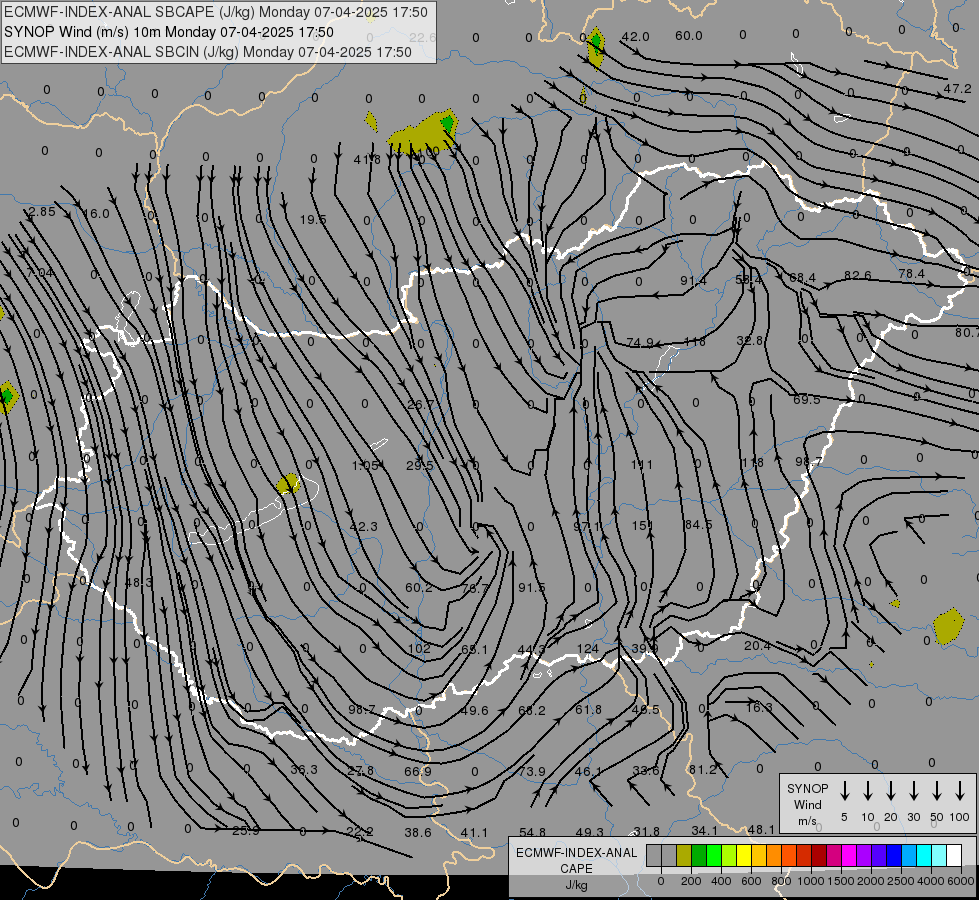This screenshot has height=900, width=979.
Task: Click the 102 value on the map
Action: pyautogui.click(x=419, y=648)
